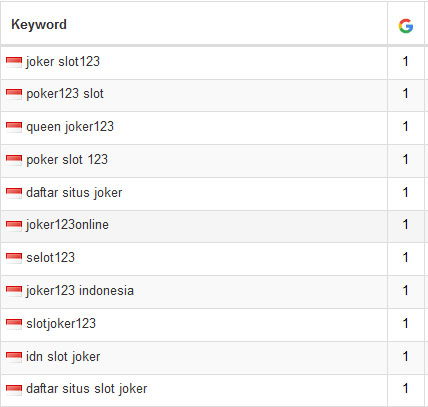Click flag icon next to poker123 slot
Screen dimensions: 428x407
click(x=14, y=94)
